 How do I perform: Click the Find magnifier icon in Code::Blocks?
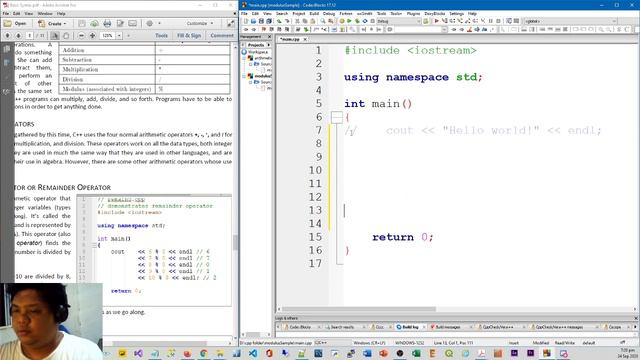point(322,21)
